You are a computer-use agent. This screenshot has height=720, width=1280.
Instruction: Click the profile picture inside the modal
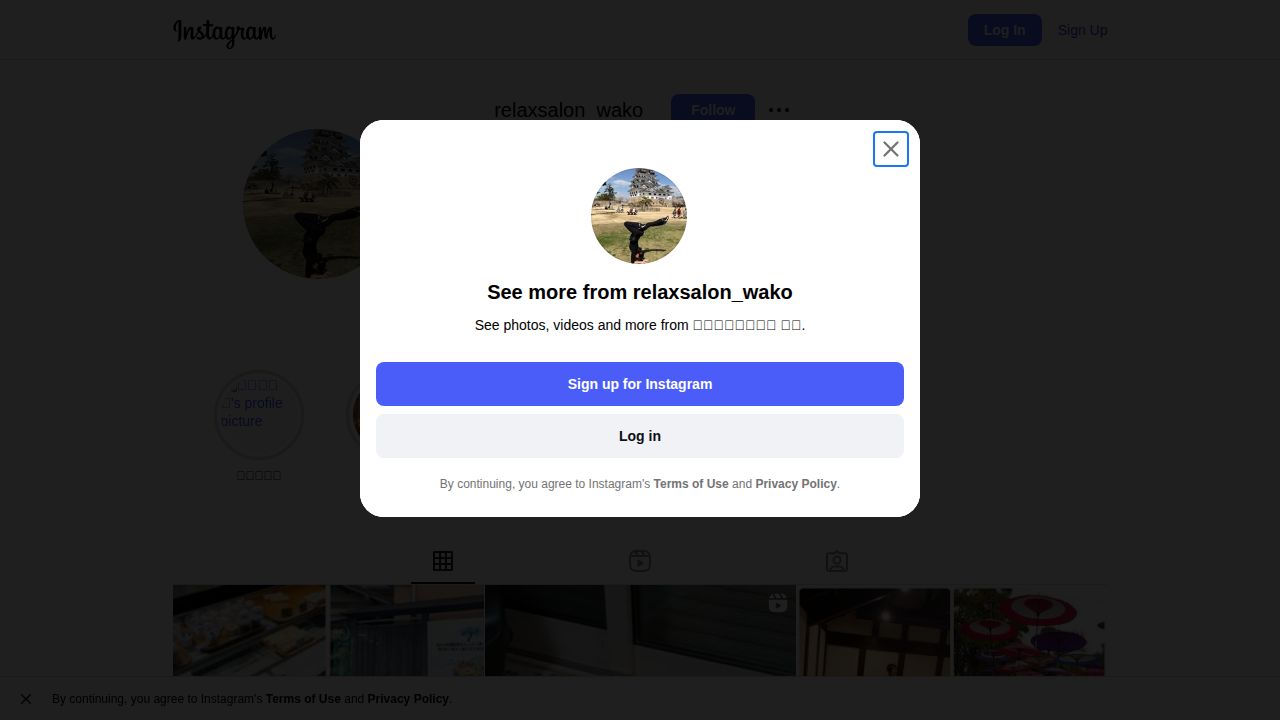coord(639,216)
